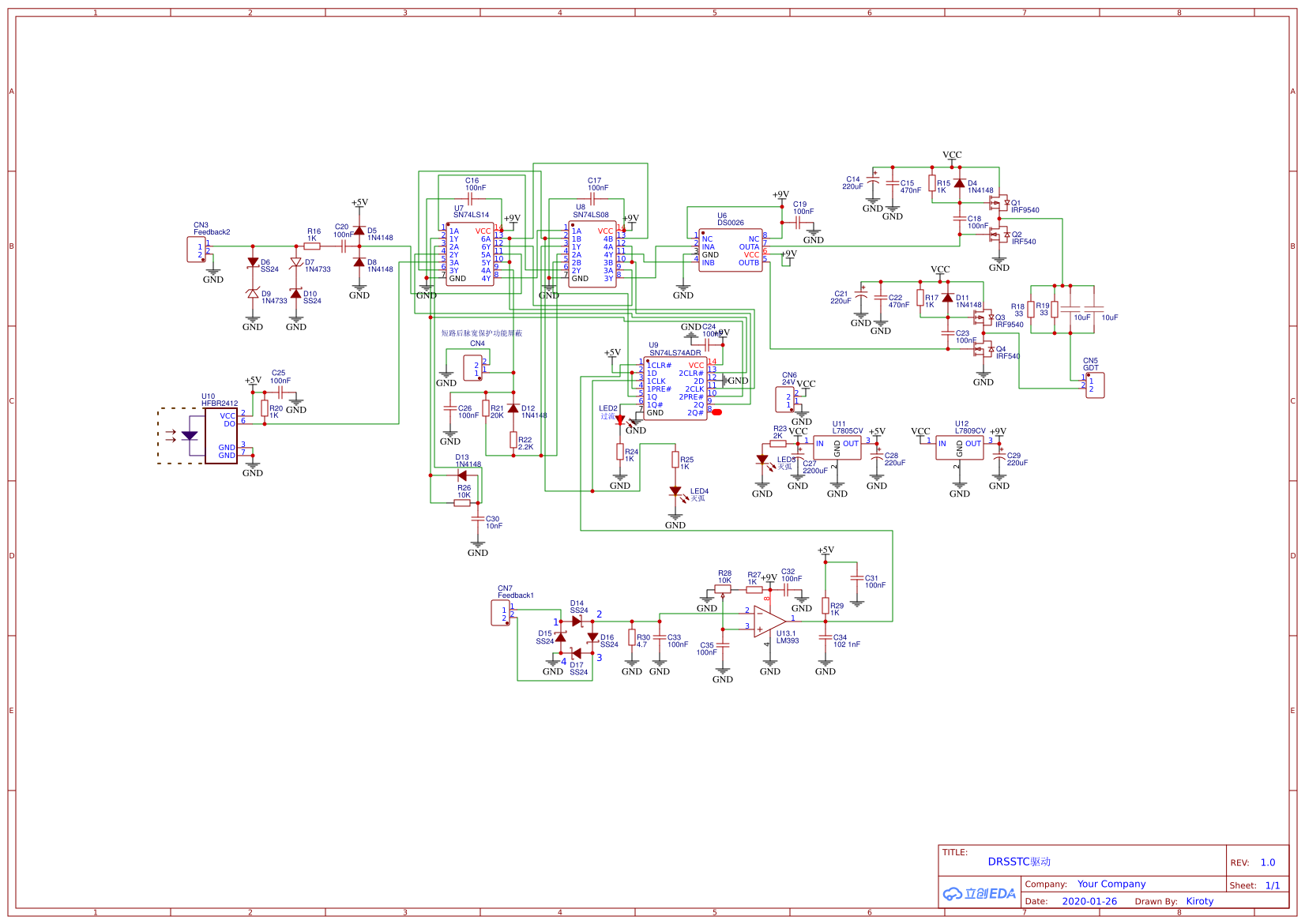Click the LM393 comparator triangle symbol
Screen dimensions: 1305x924
769,621
